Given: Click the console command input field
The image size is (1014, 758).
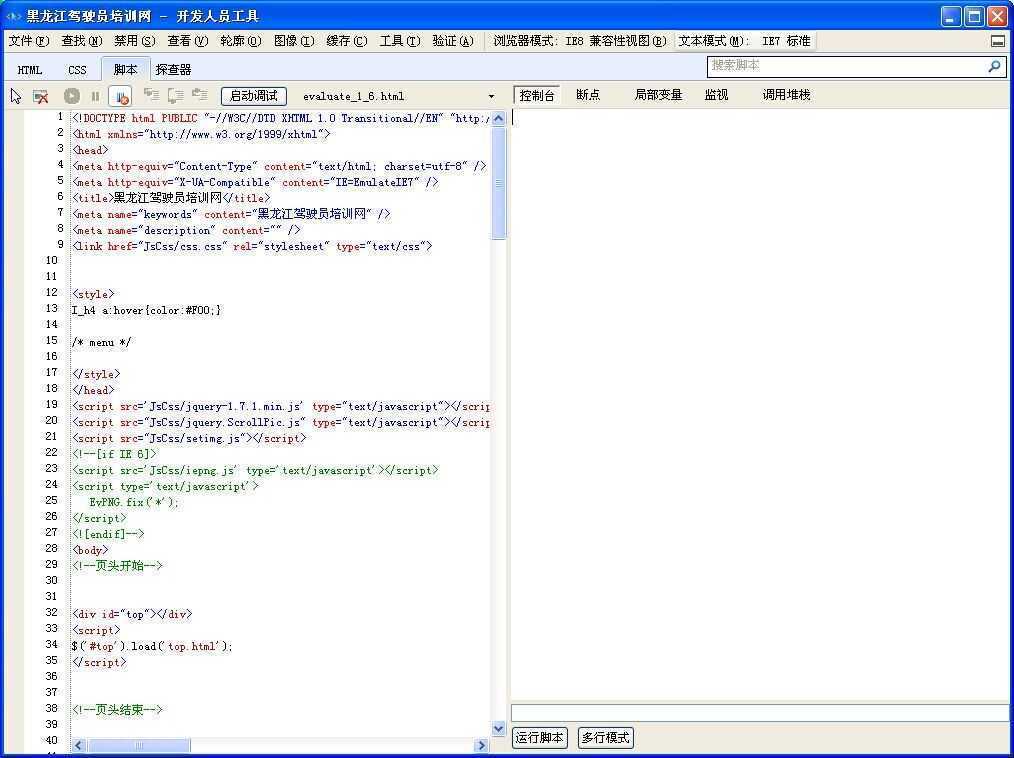Looking at the screenshot, I should pyautogui.click(x=760, y=713).
